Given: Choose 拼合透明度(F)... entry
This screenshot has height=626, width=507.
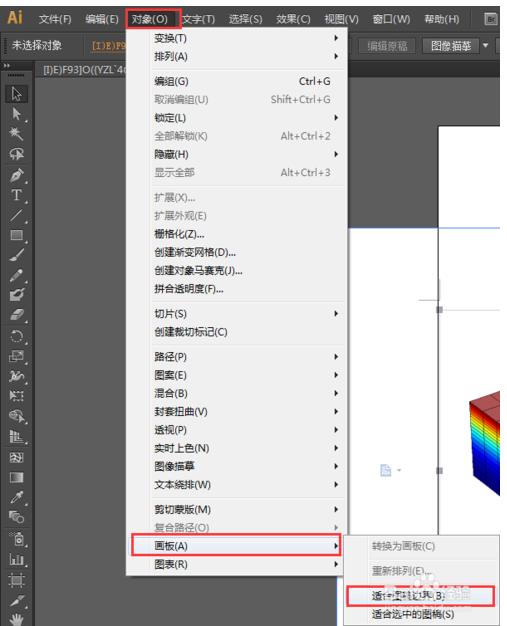Looking at the screenshot, I should (237, 289).
